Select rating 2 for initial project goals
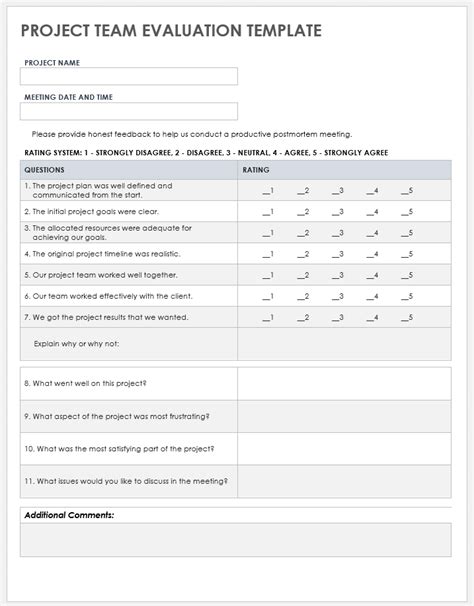Viewport: 474px width, 606px height. (303, 212)
